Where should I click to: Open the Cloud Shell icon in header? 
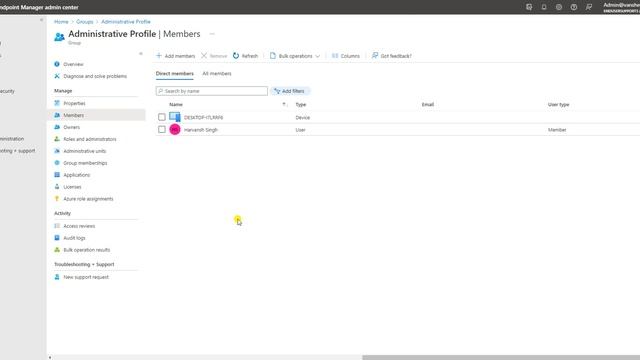pyautogui.click(x=529, y=7)
